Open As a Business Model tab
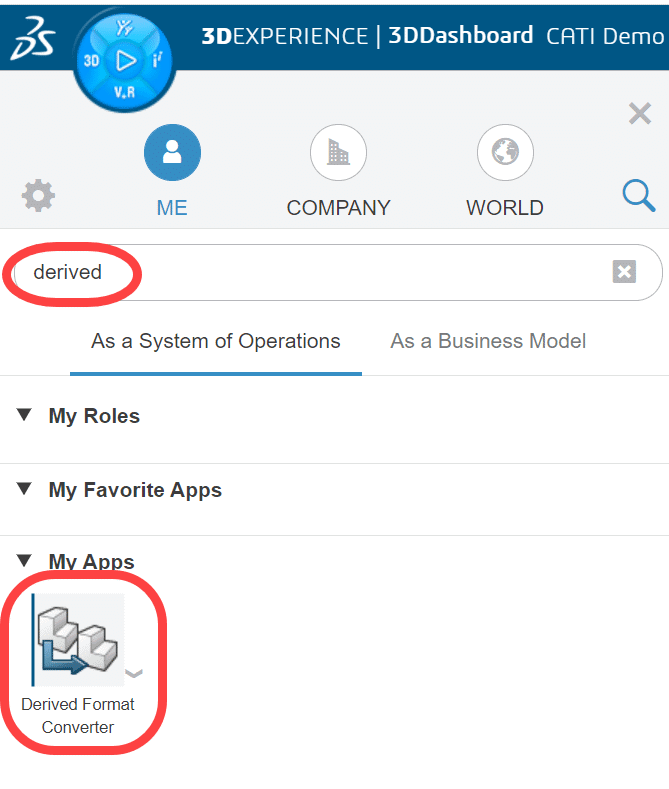The image size is (669, 789). click(488, 341)
